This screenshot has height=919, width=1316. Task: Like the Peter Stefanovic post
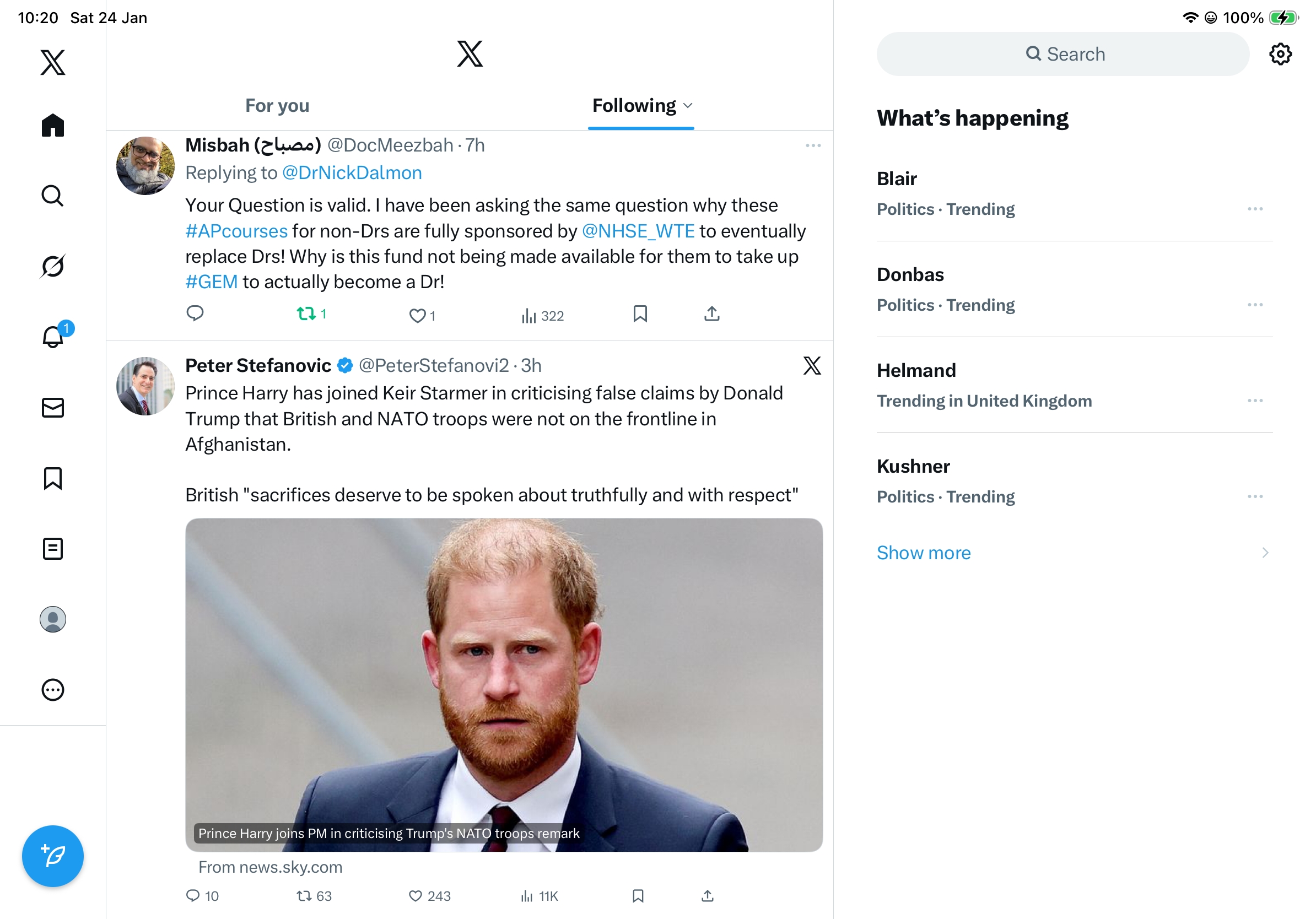415,895
